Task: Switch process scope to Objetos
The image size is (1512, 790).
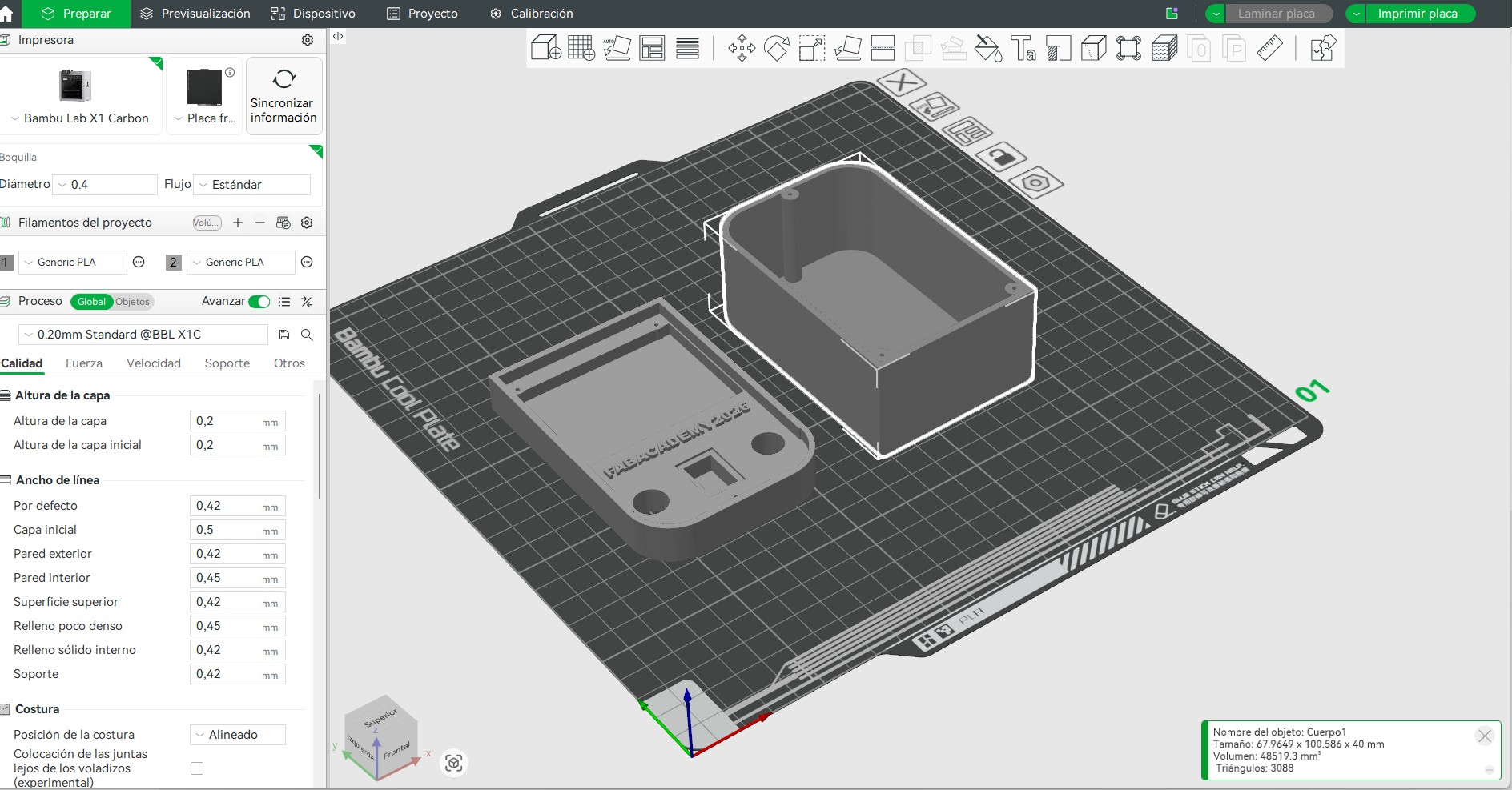Action: pyautogui.click(x=132, y=302)
